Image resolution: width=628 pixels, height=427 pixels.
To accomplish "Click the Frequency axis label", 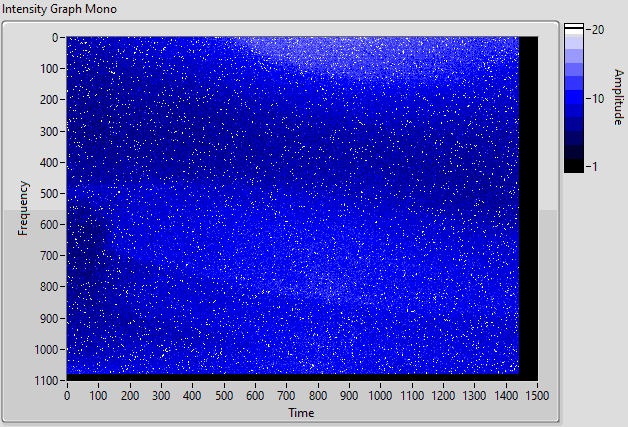I will [x=23, y=208].
